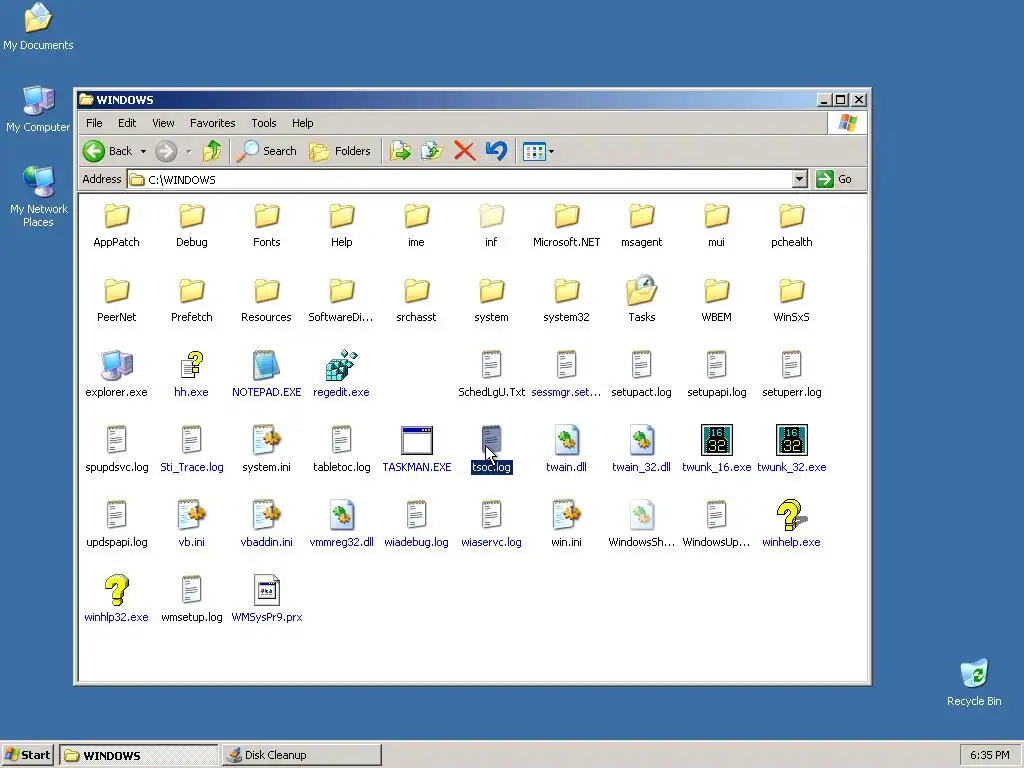
Task: Switch to Disk Cleanup taskbar button
Action: click(x=301, y=755)
